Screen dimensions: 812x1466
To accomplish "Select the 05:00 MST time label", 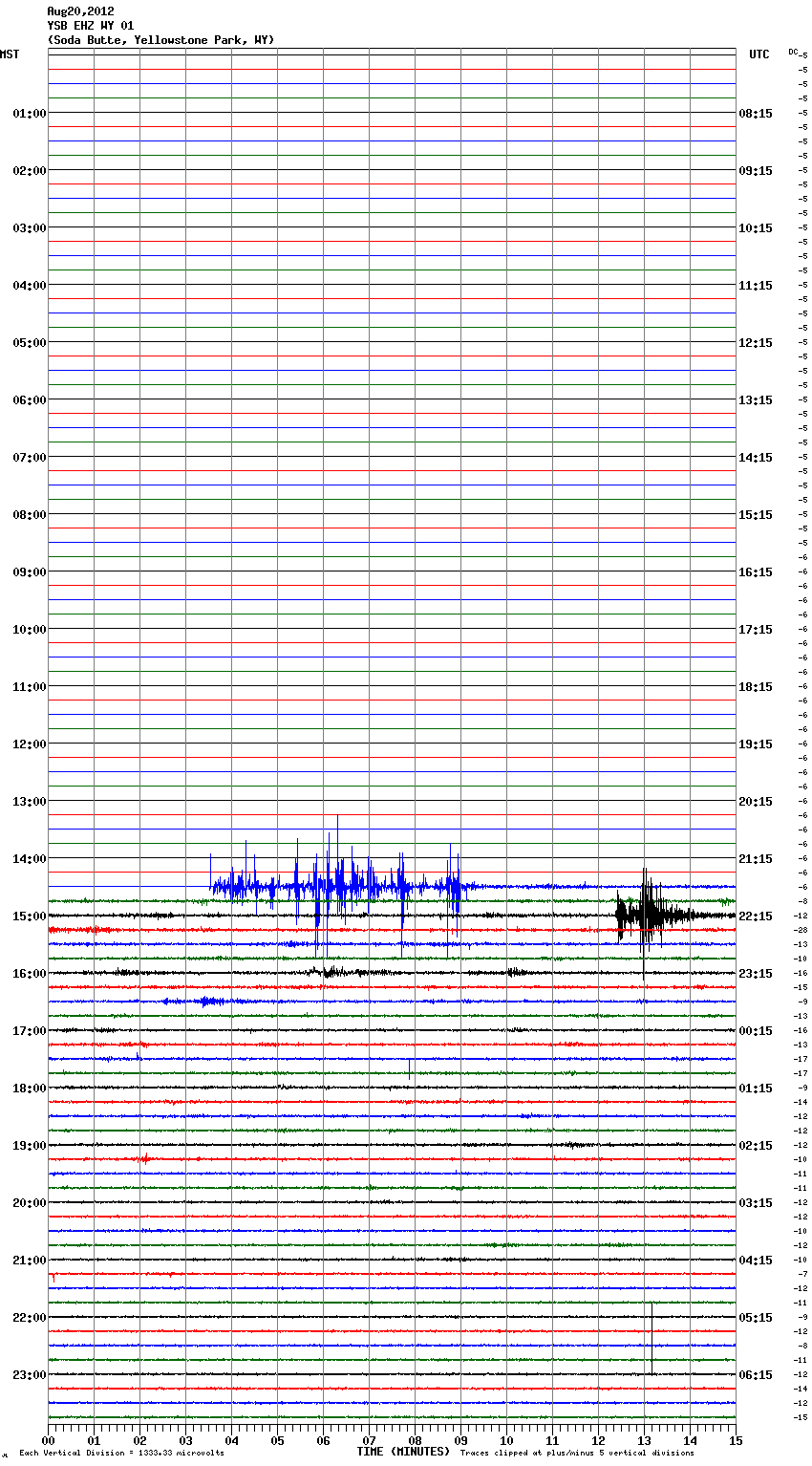I will tap(30, 343).
